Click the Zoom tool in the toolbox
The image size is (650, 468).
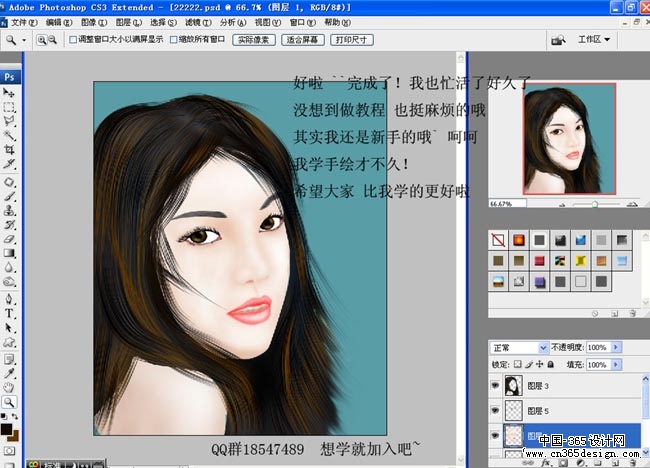(x=9, y=402)
